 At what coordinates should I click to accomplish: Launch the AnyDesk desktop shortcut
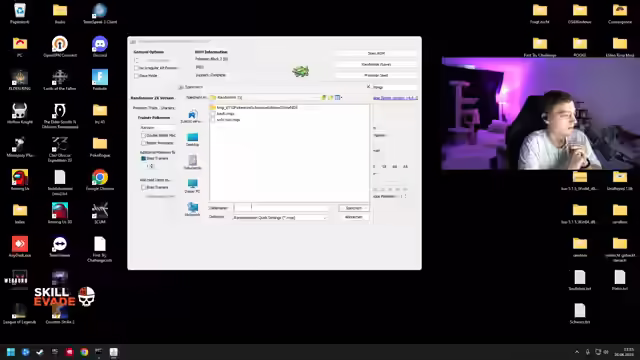tap(20, 247)
